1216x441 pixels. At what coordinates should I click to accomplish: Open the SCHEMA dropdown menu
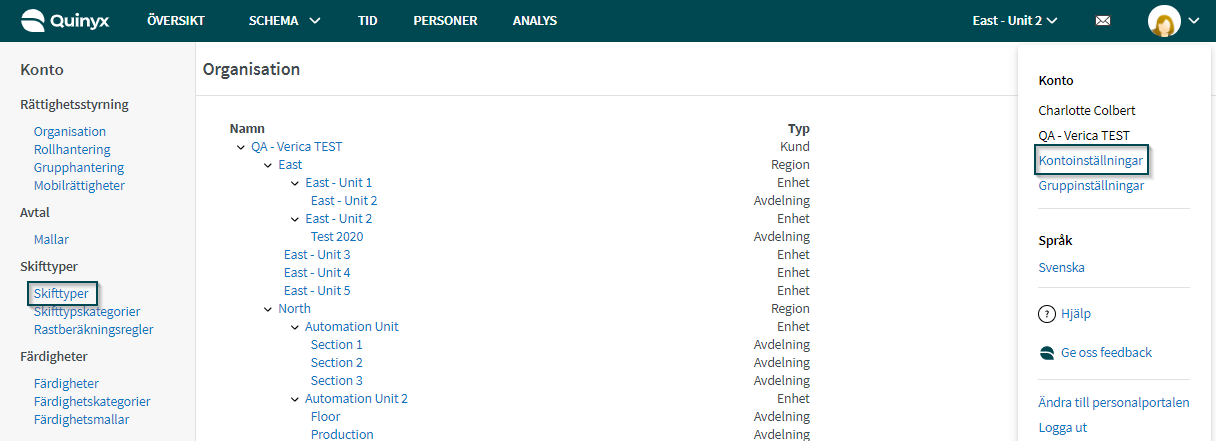pyautogui.click(x=284, y=20)
